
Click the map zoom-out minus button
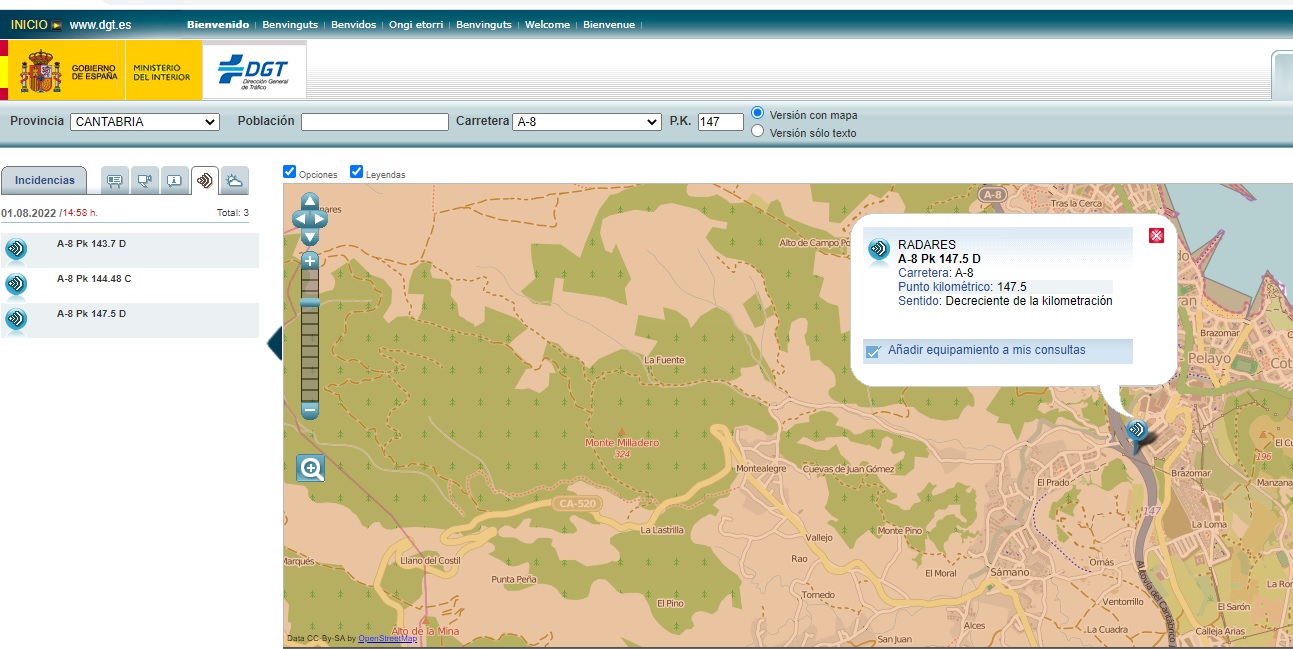pos(310,410)
